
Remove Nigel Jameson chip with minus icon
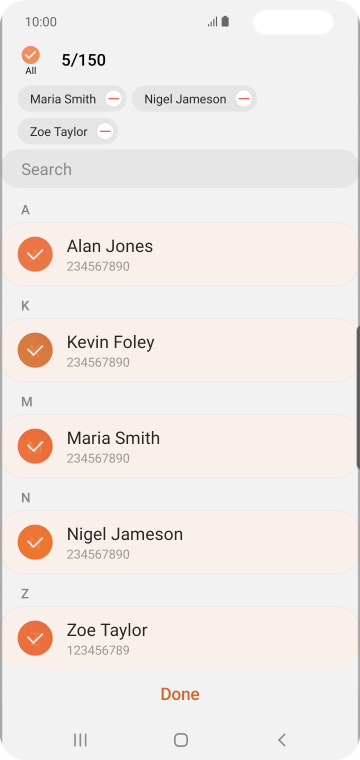click(244, 99)
